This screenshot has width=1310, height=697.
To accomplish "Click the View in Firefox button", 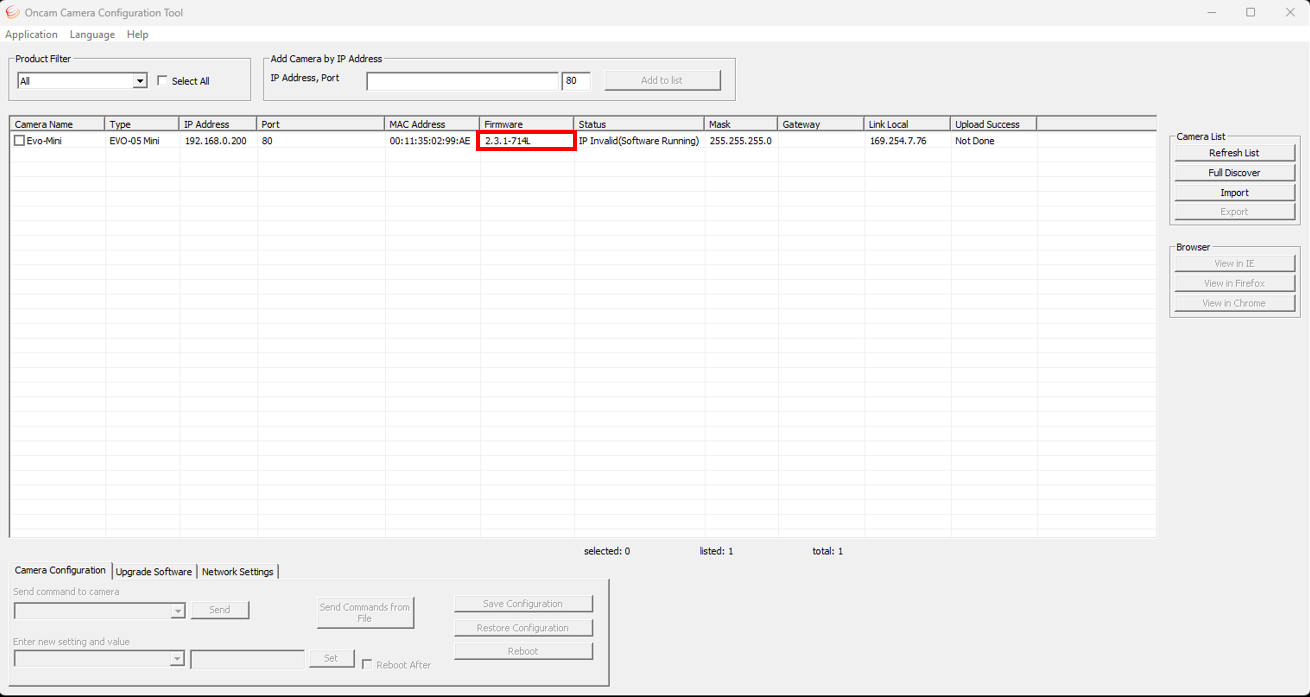I will coord(1234,283).
